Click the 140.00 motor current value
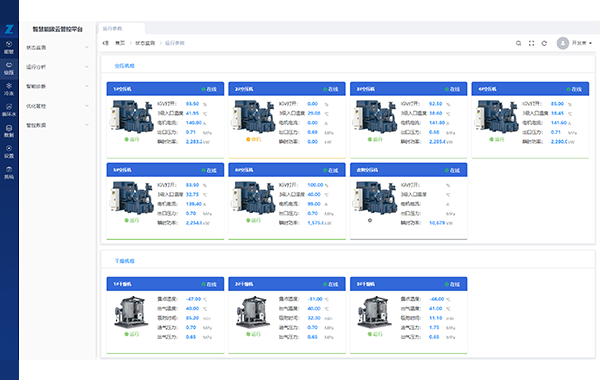Screen dimensions: 600x380 tap(194, 123)
